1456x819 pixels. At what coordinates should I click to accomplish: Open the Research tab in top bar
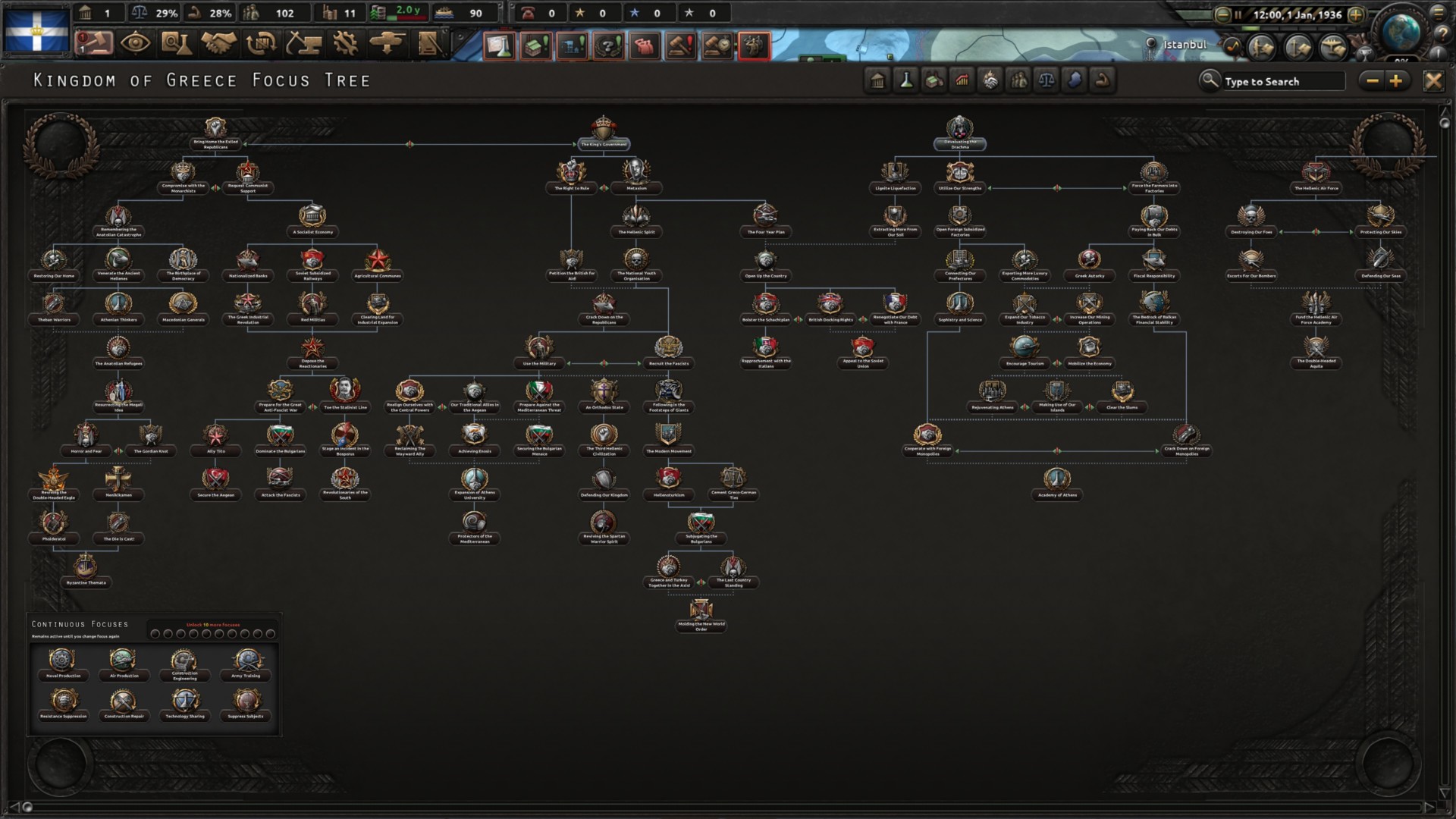[176, 43]
